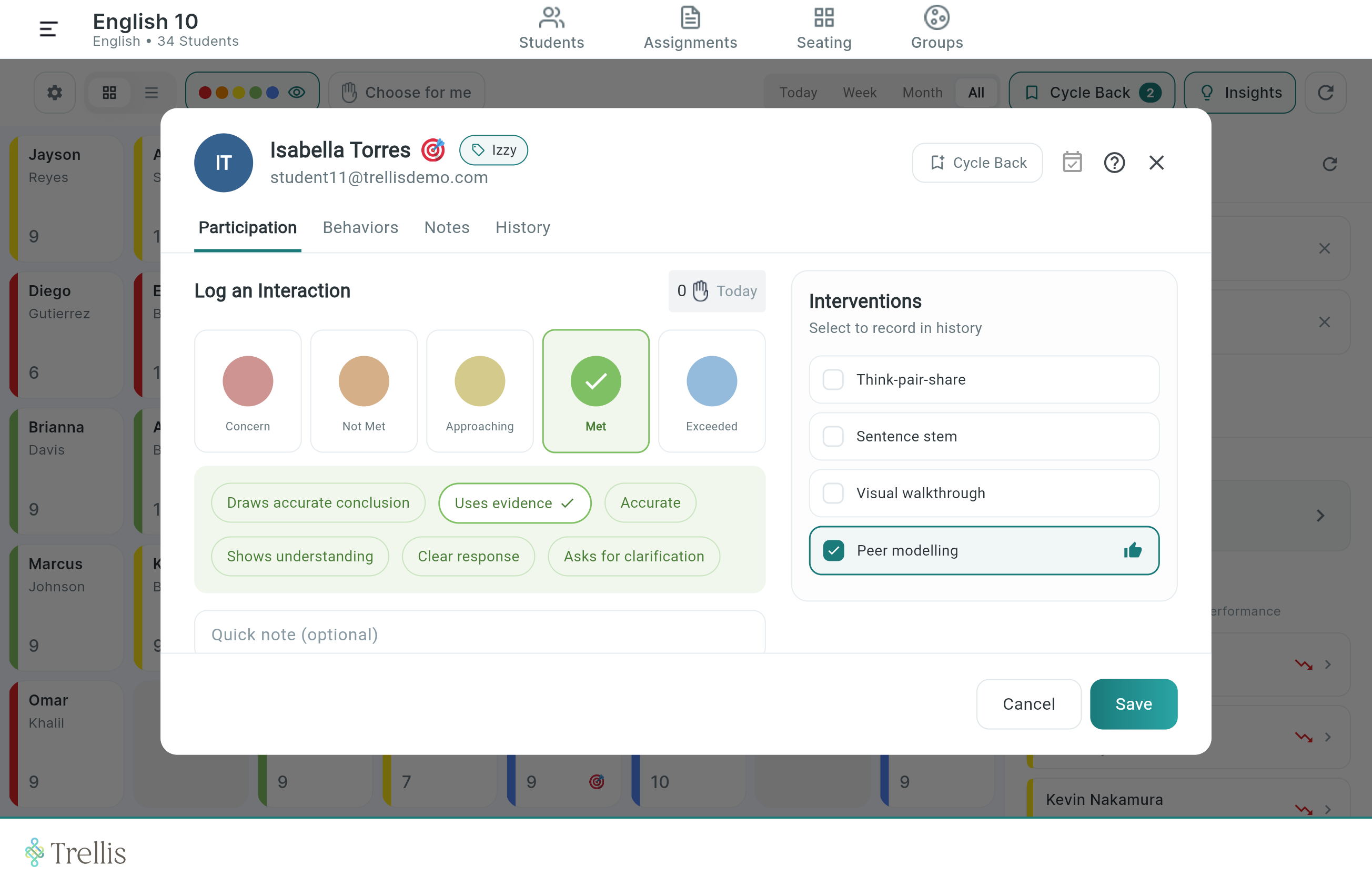Filter by Month
Screen dimensions: 1372x886
pyautogui.click(x=922, y=93)
